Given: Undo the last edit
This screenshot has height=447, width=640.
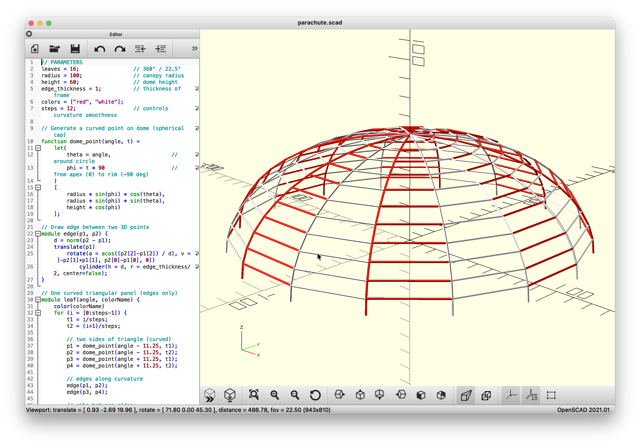Looking at the screenshot, I should point(100,49).
